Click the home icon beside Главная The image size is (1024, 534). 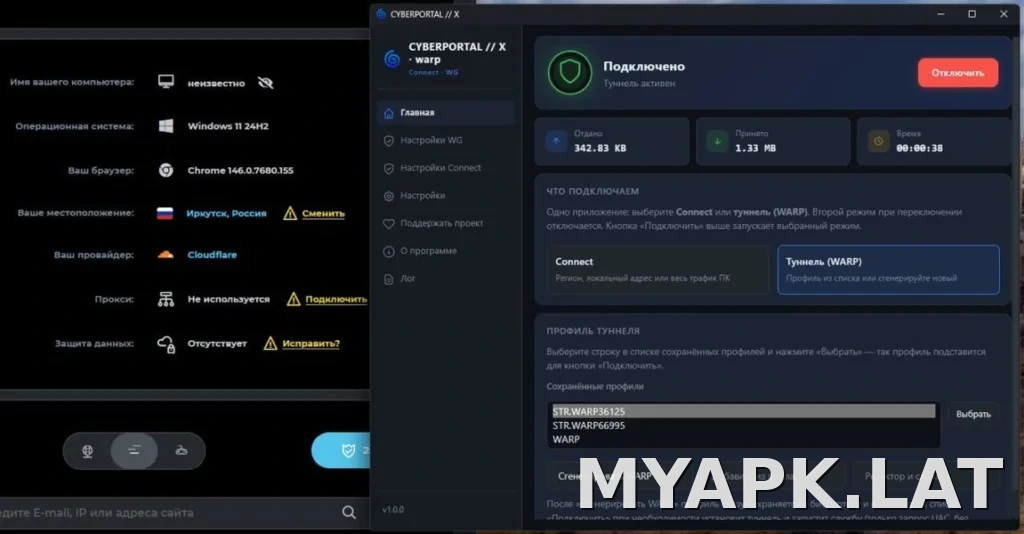[x=389, y=113]
